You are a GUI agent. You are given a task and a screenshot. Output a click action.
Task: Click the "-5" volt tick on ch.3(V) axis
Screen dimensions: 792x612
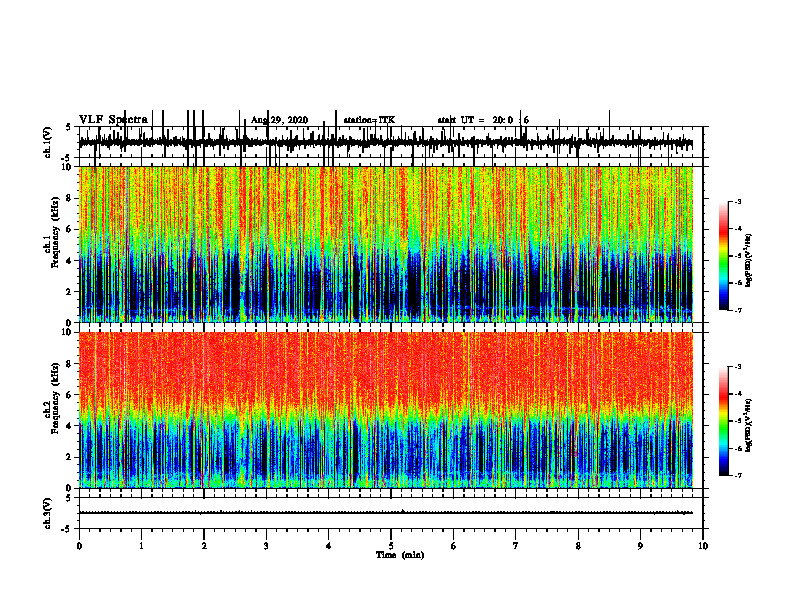coord(68,529)
